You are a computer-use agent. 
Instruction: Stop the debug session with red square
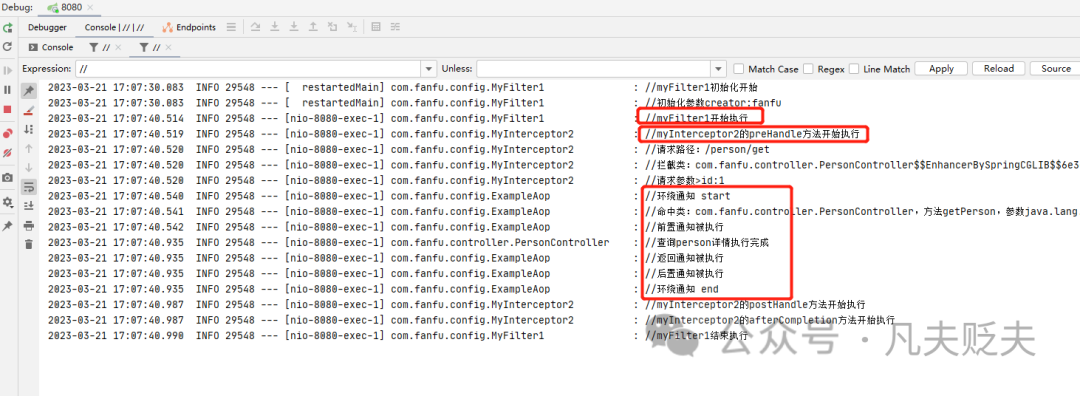point(8,109)
